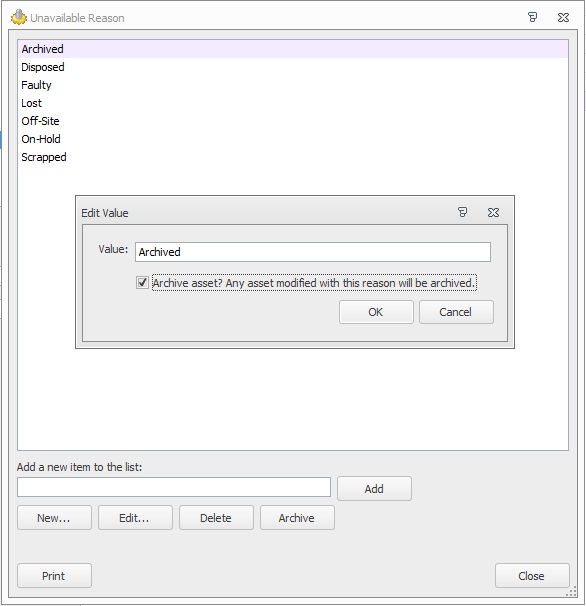Select Off-Site in the reason list

click(293, 121)
